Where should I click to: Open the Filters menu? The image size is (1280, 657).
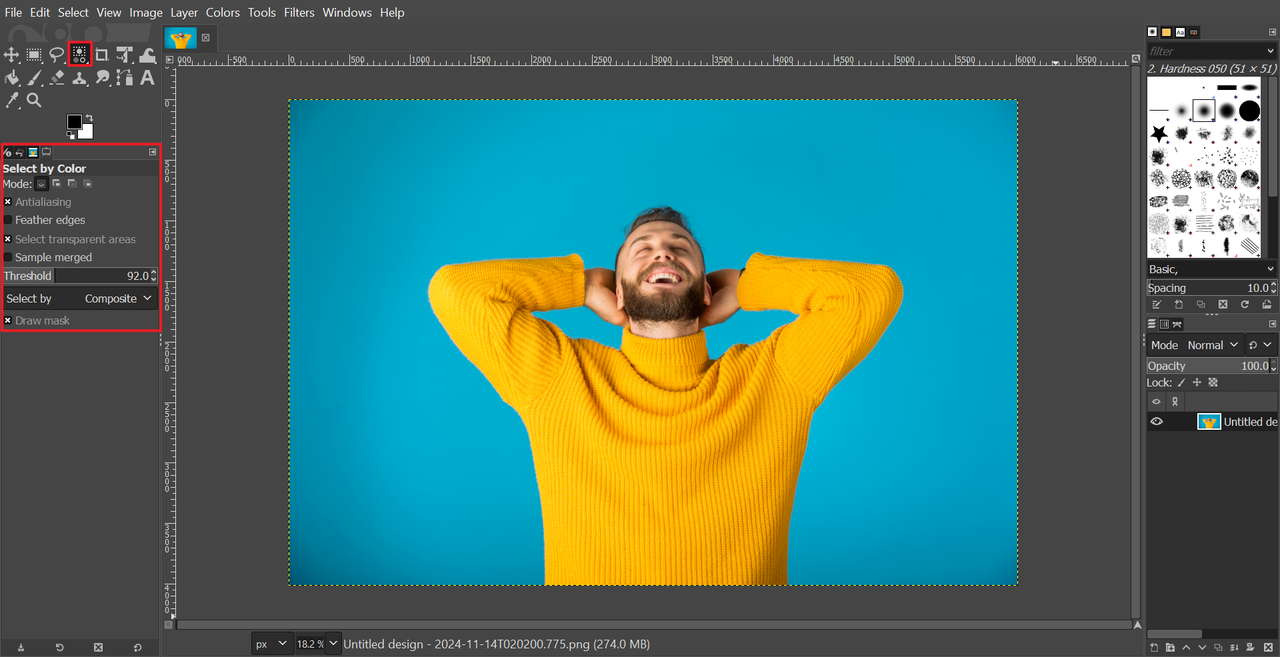click(299, 12)
